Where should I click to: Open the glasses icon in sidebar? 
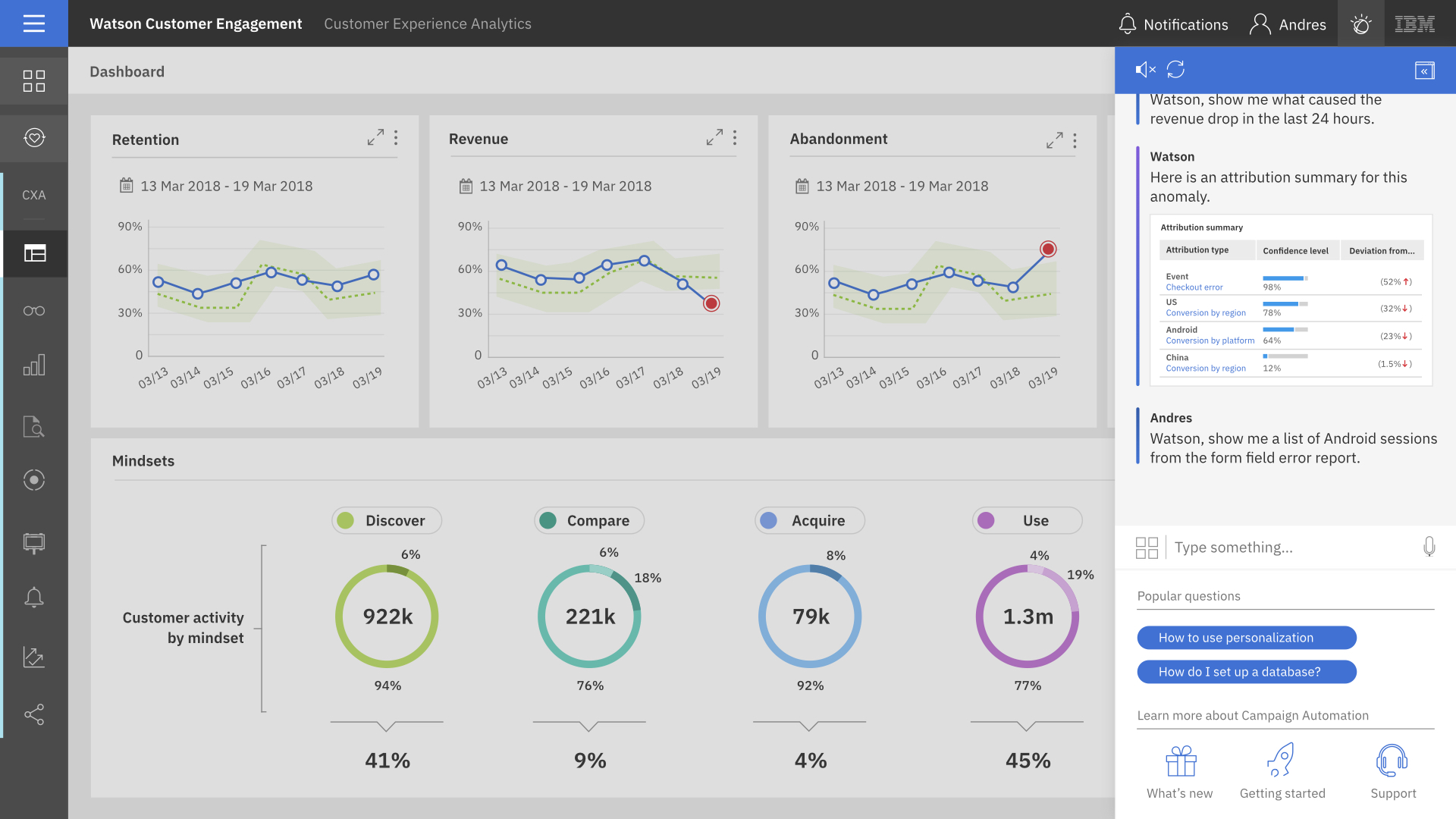coord(34,311)
